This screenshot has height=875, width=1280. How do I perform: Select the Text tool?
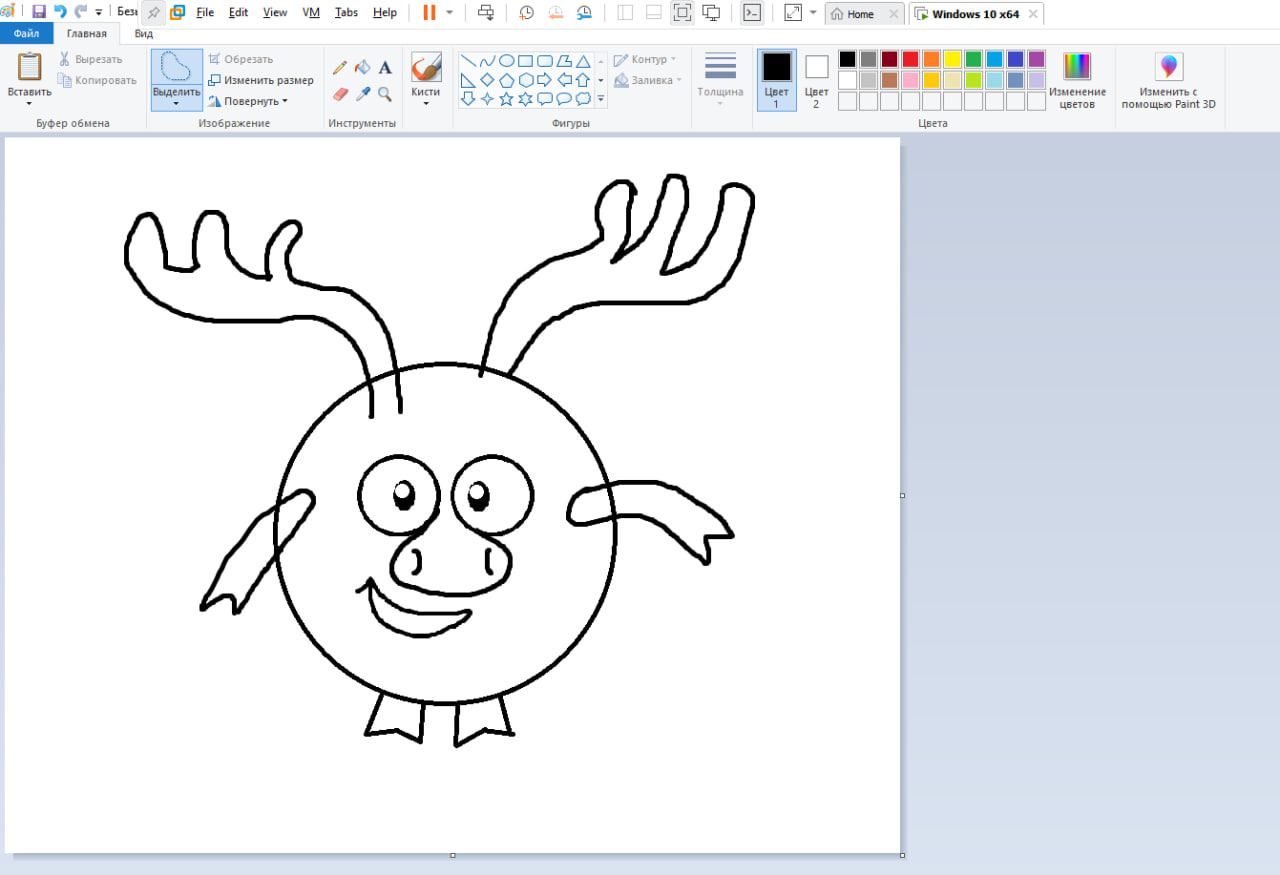[x=385, y=67]
